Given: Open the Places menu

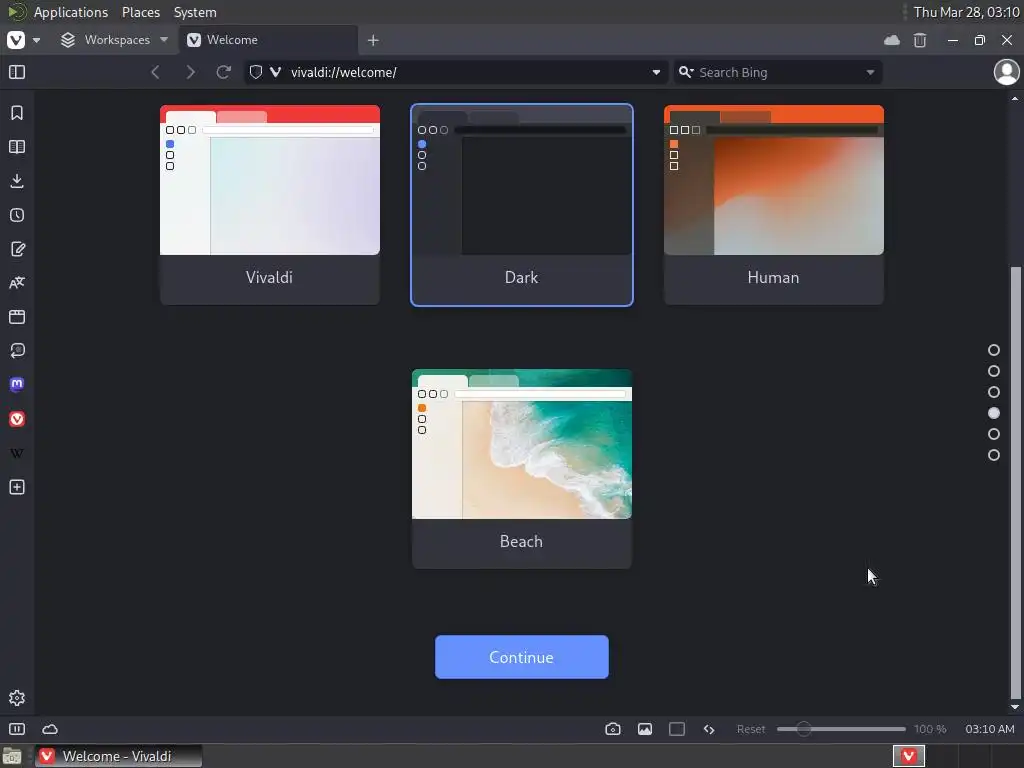Looking at the screenshot, I should [x=140, y=12].
